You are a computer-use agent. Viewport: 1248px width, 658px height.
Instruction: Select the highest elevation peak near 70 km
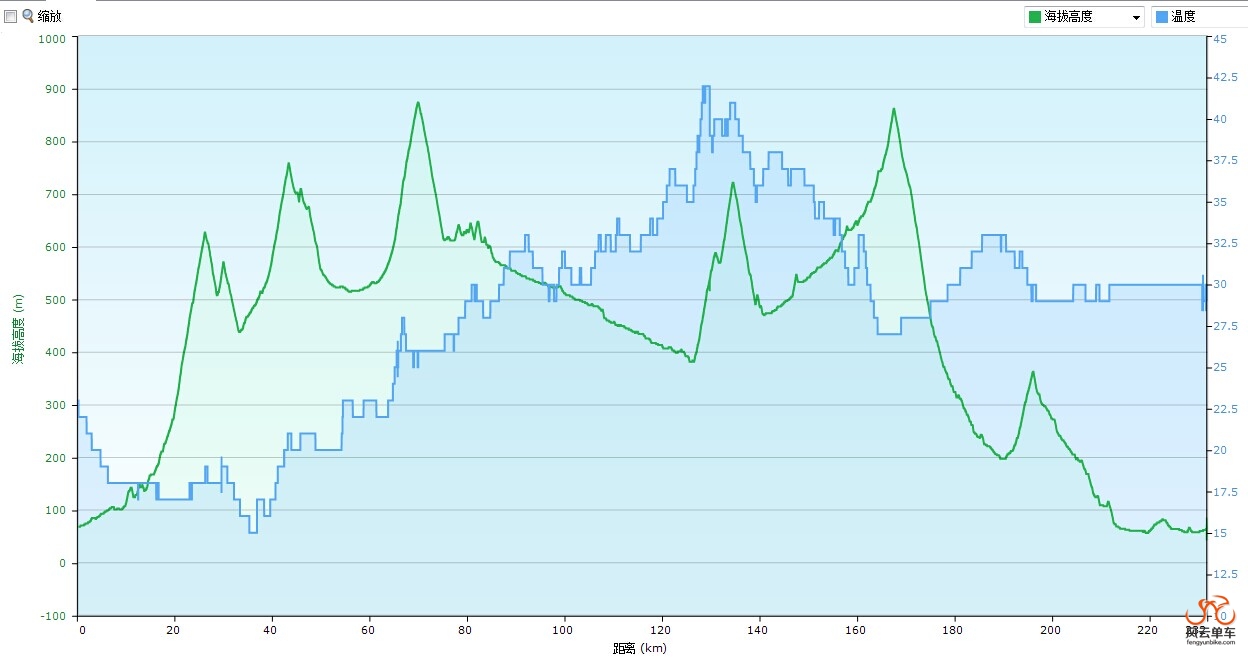418,102
